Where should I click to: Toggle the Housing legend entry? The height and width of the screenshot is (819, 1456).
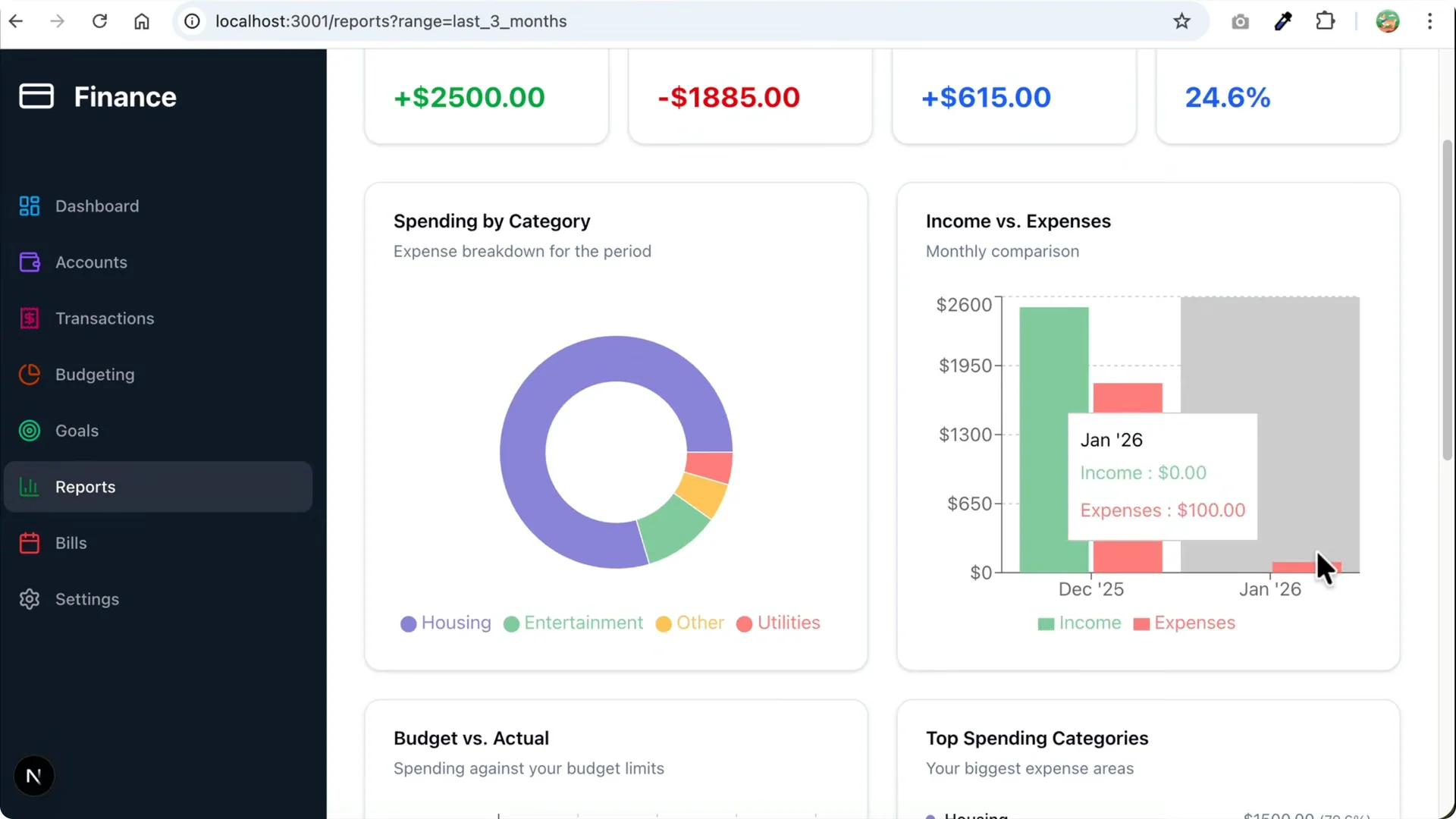coord(446,623)
